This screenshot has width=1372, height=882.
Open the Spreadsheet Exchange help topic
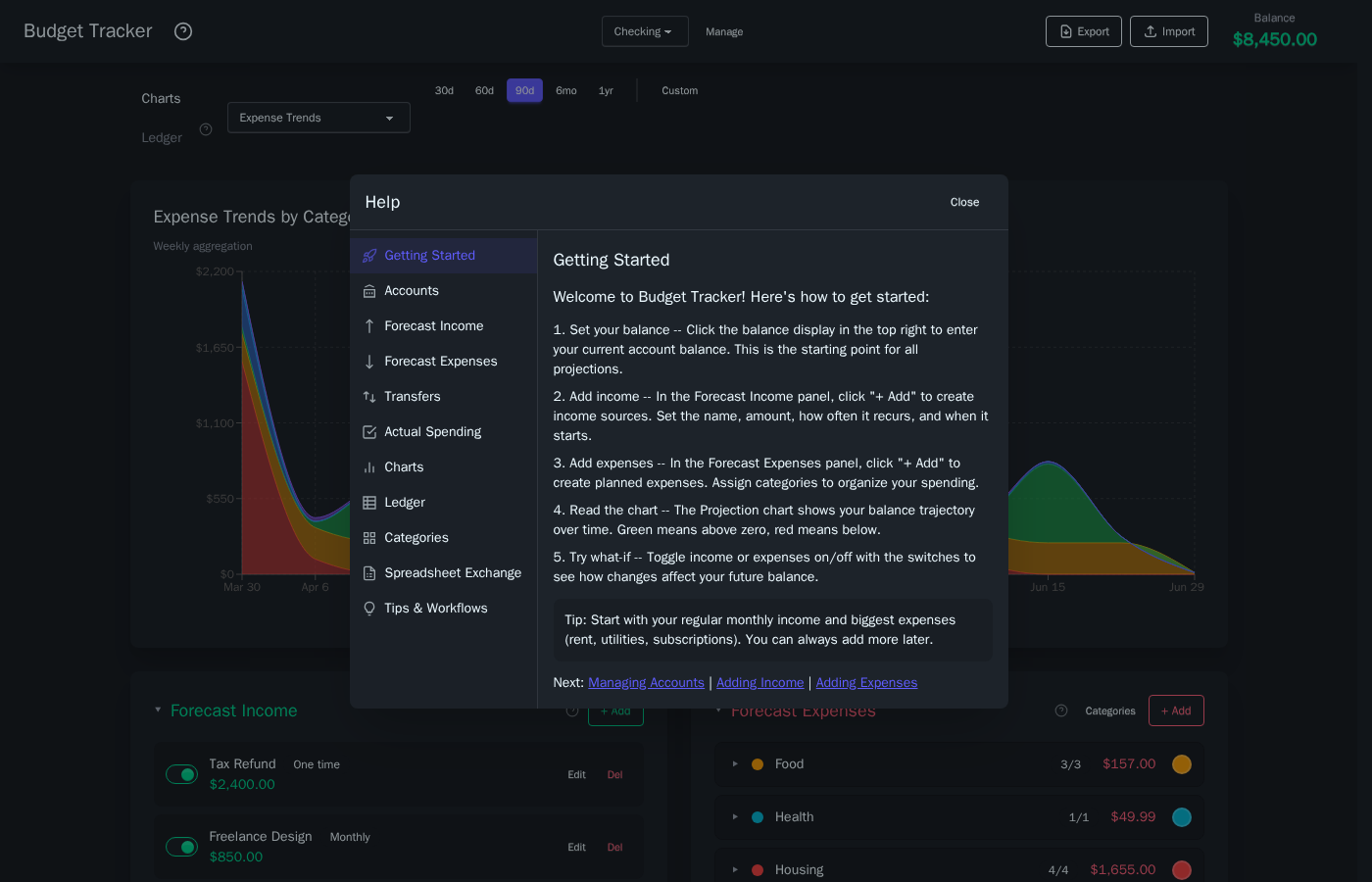pyautogui.click(x=452, y=573)
